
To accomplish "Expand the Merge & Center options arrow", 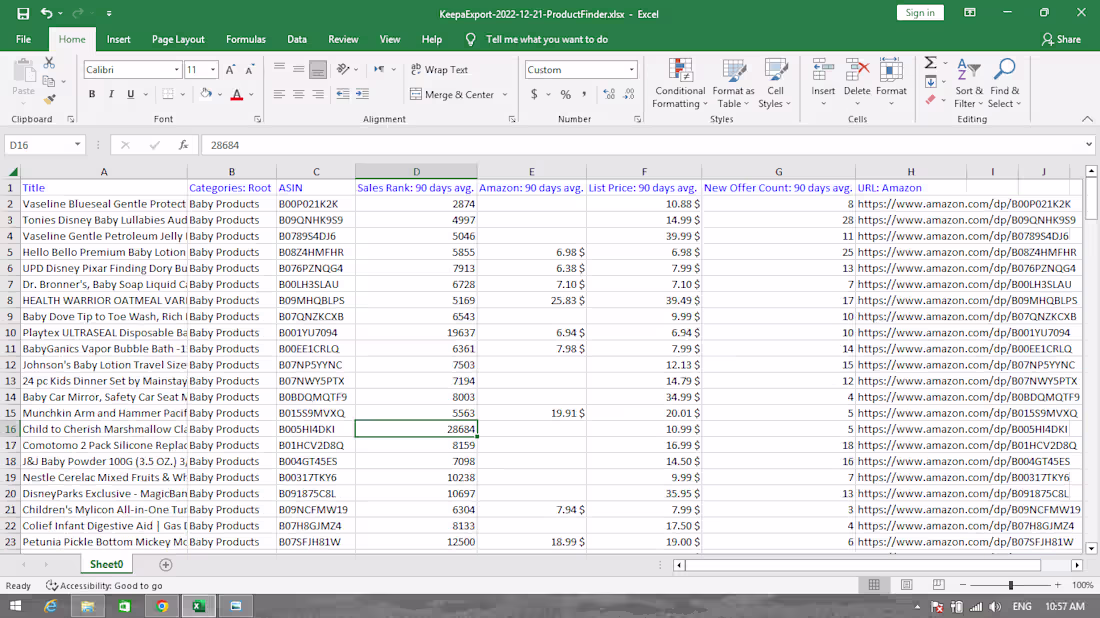I will pyautogui.click(x=504, y=95).
